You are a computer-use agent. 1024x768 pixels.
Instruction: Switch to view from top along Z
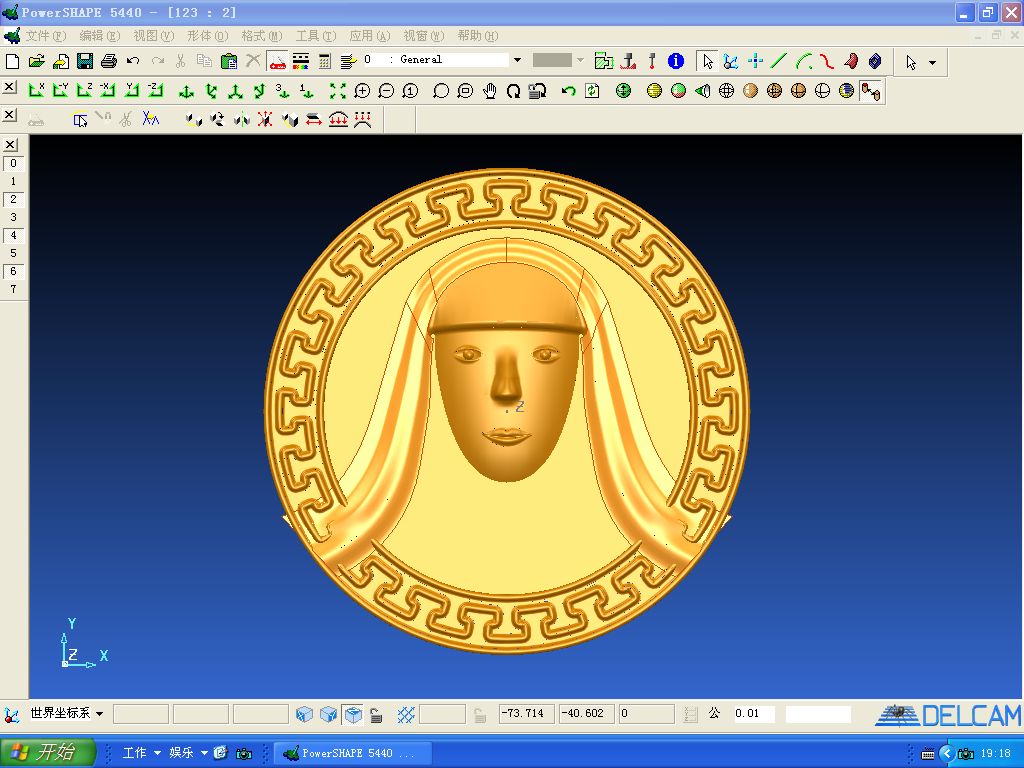[x=84, y=91]
